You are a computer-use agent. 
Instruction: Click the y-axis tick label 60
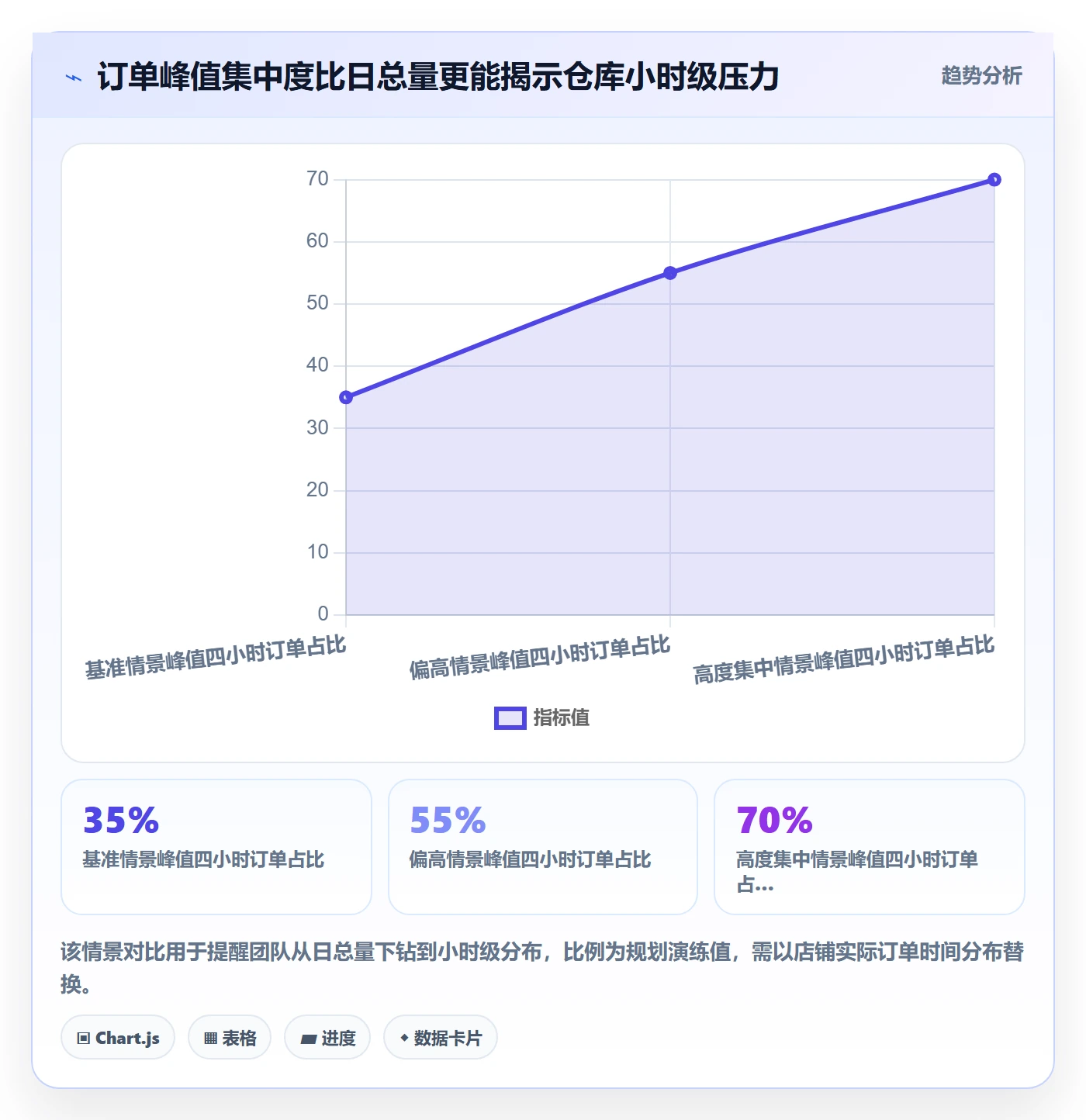(318, 241)
